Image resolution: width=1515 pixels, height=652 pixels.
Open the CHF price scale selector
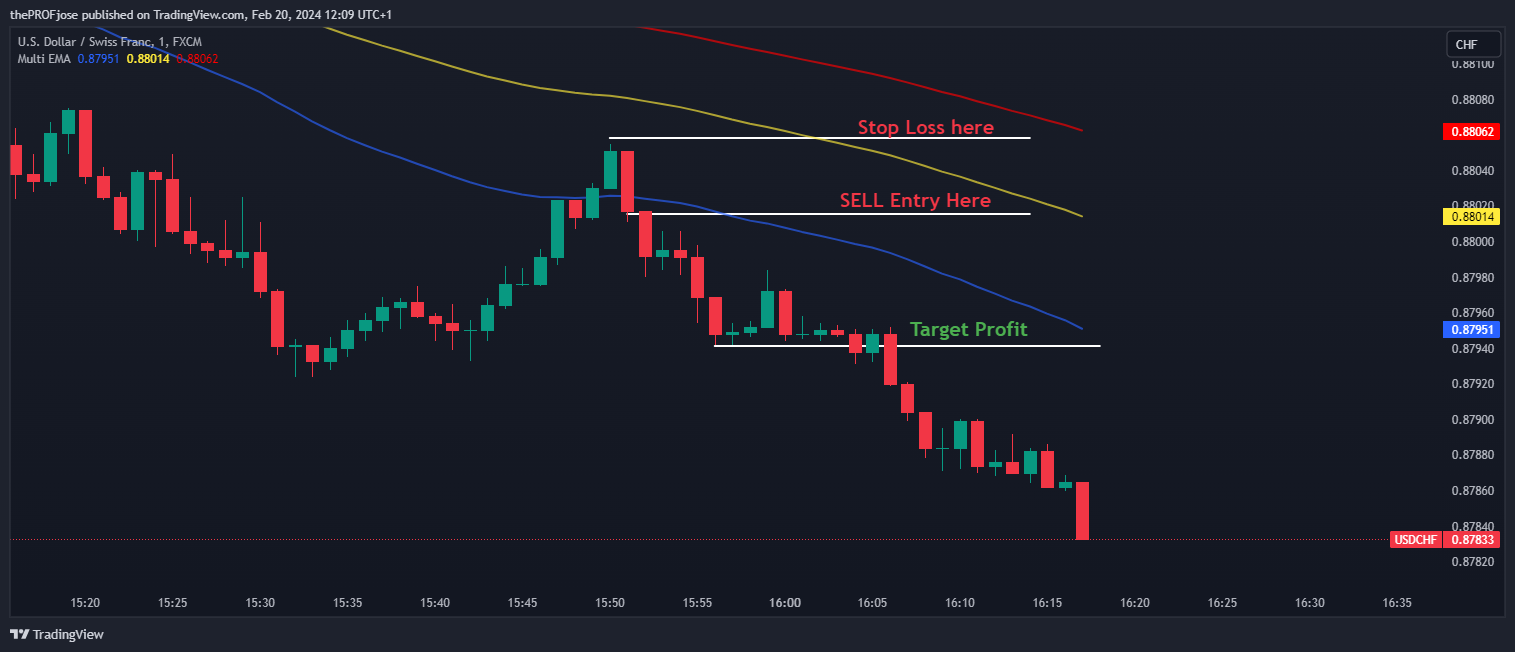pos(1473,43)
